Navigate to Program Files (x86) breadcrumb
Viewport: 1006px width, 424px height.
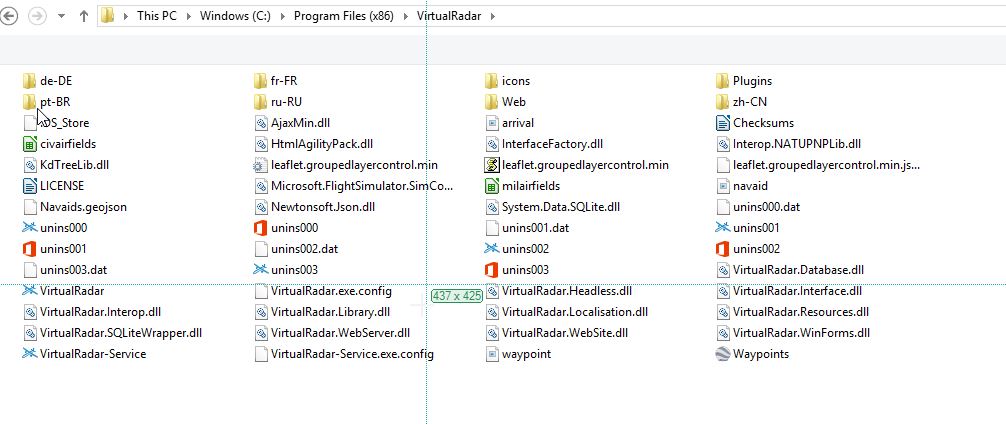click(344, 16)
